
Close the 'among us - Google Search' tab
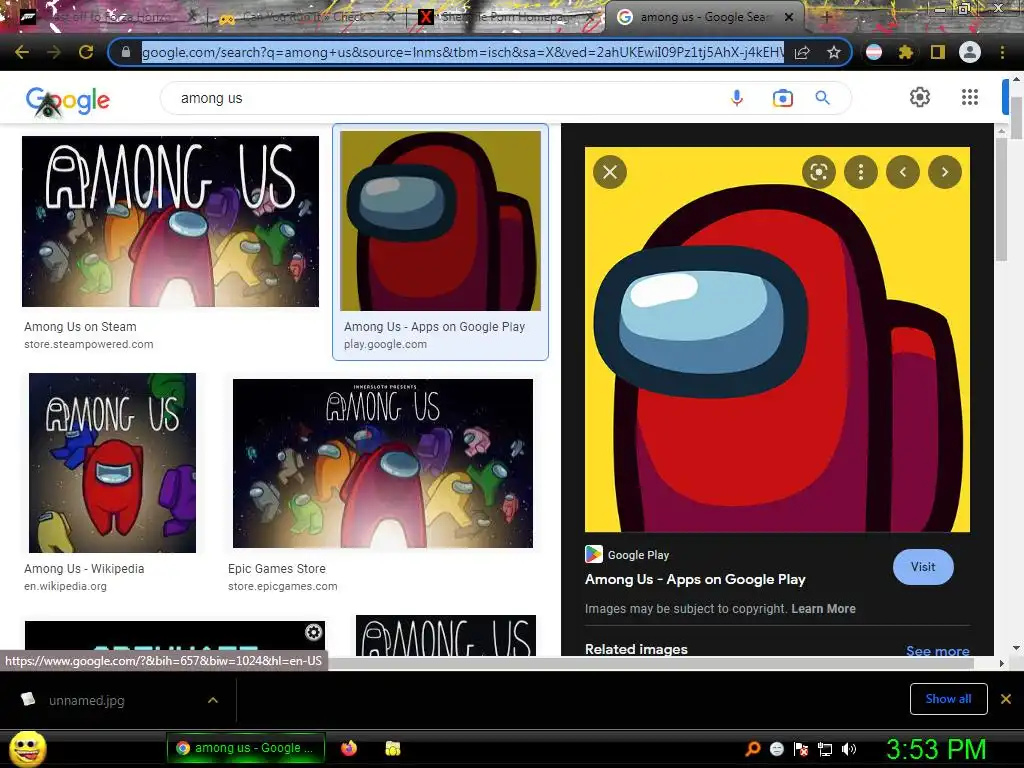click(789, 17)
